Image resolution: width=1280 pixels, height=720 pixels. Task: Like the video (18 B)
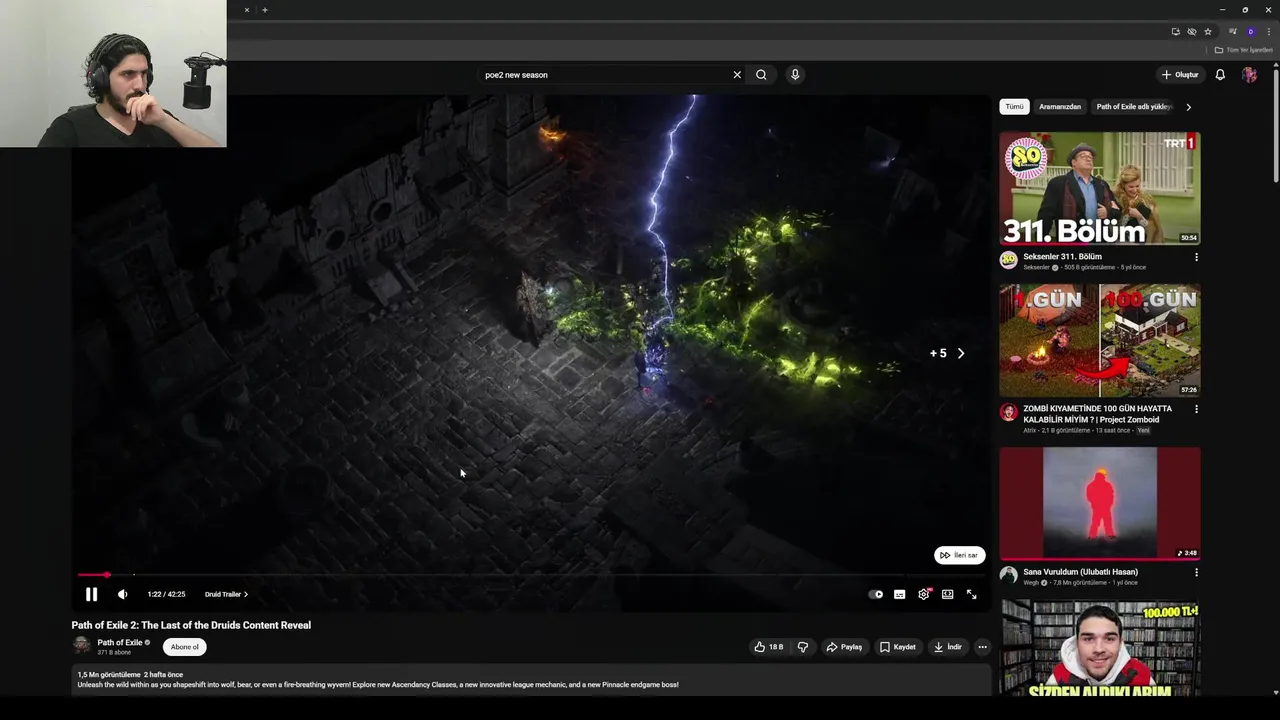[768, 647]
